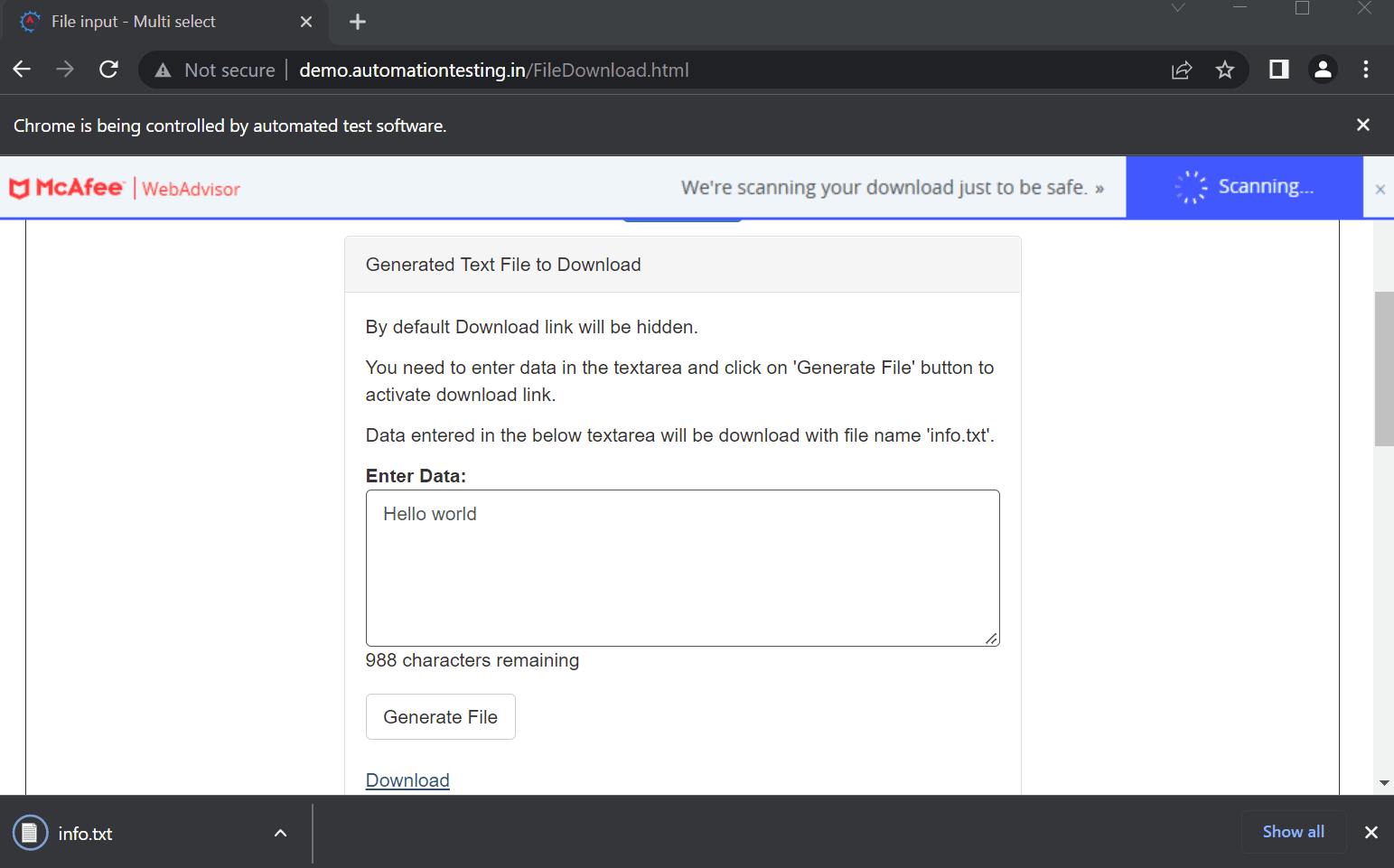Click Show all downloads
1394x868 pixels.
tap(1294, 832)
